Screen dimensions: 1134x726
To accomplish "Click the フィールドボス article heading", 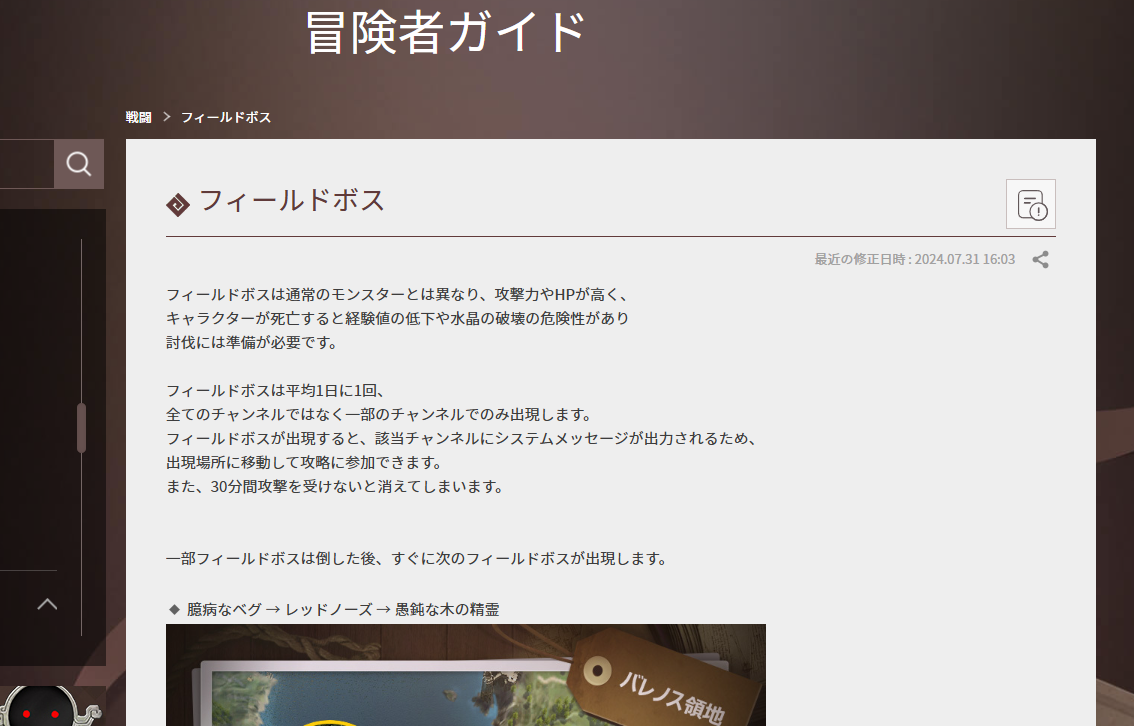I will [x=292, y=201].
